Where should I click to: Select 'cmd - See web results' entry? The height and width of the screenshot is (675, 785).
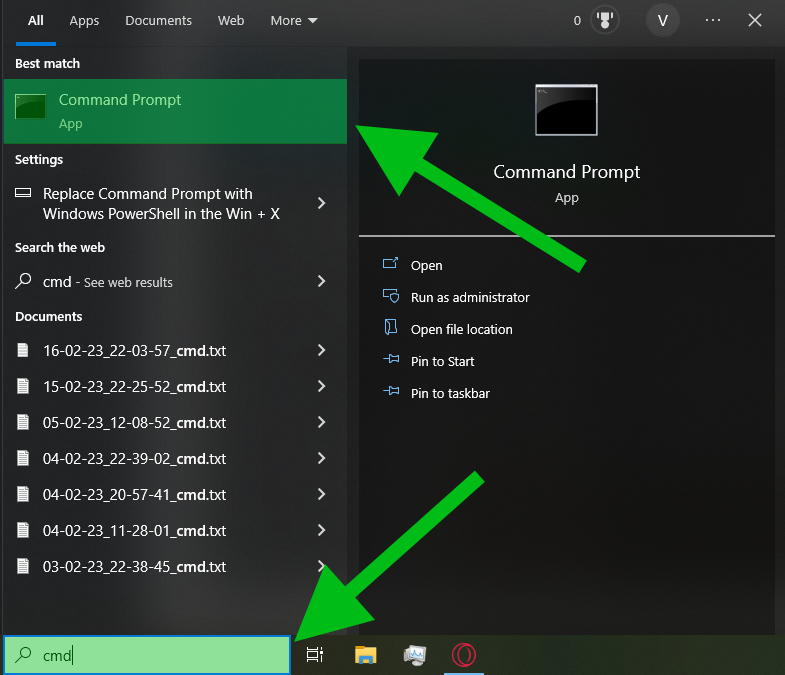point(108,282)
